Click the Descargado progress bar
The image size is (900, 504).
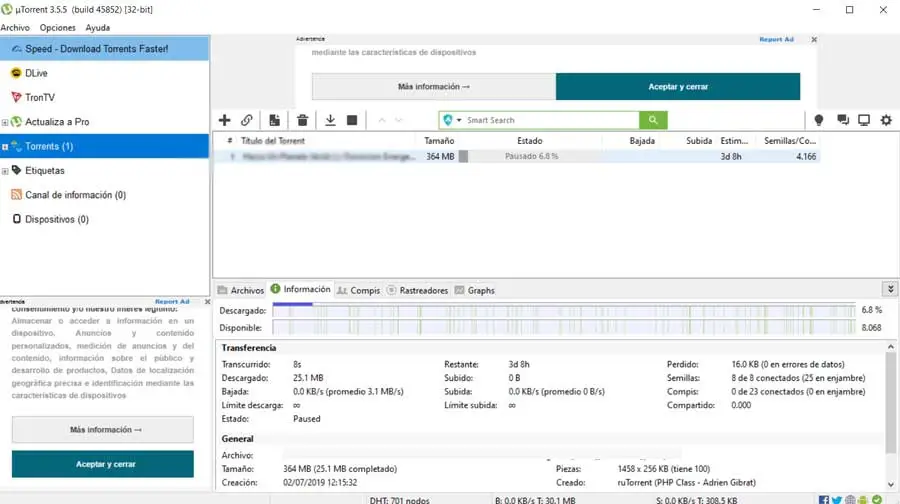(x=564, y=310)
